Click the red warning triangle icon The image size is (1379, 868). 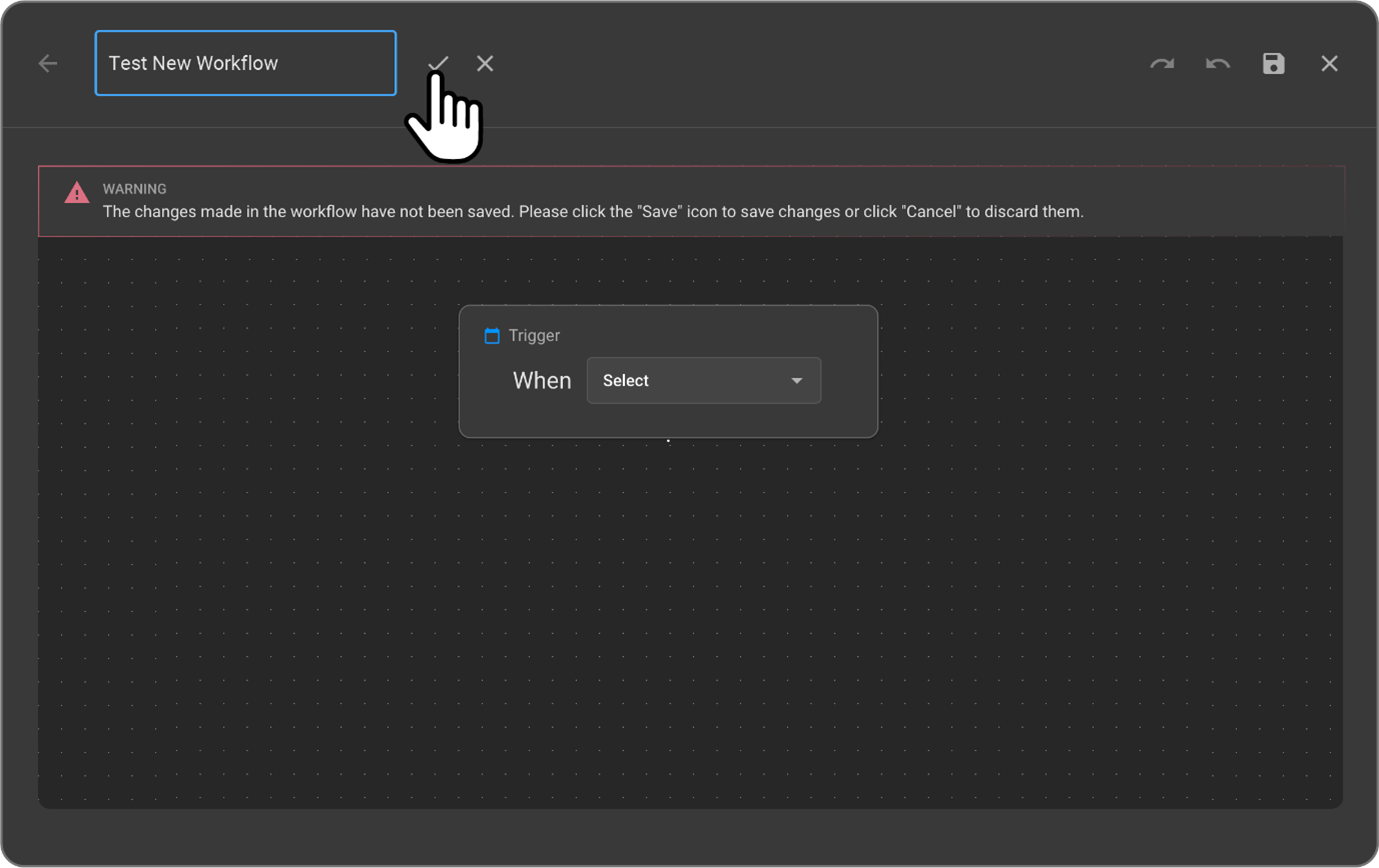[x=77, y=193]
